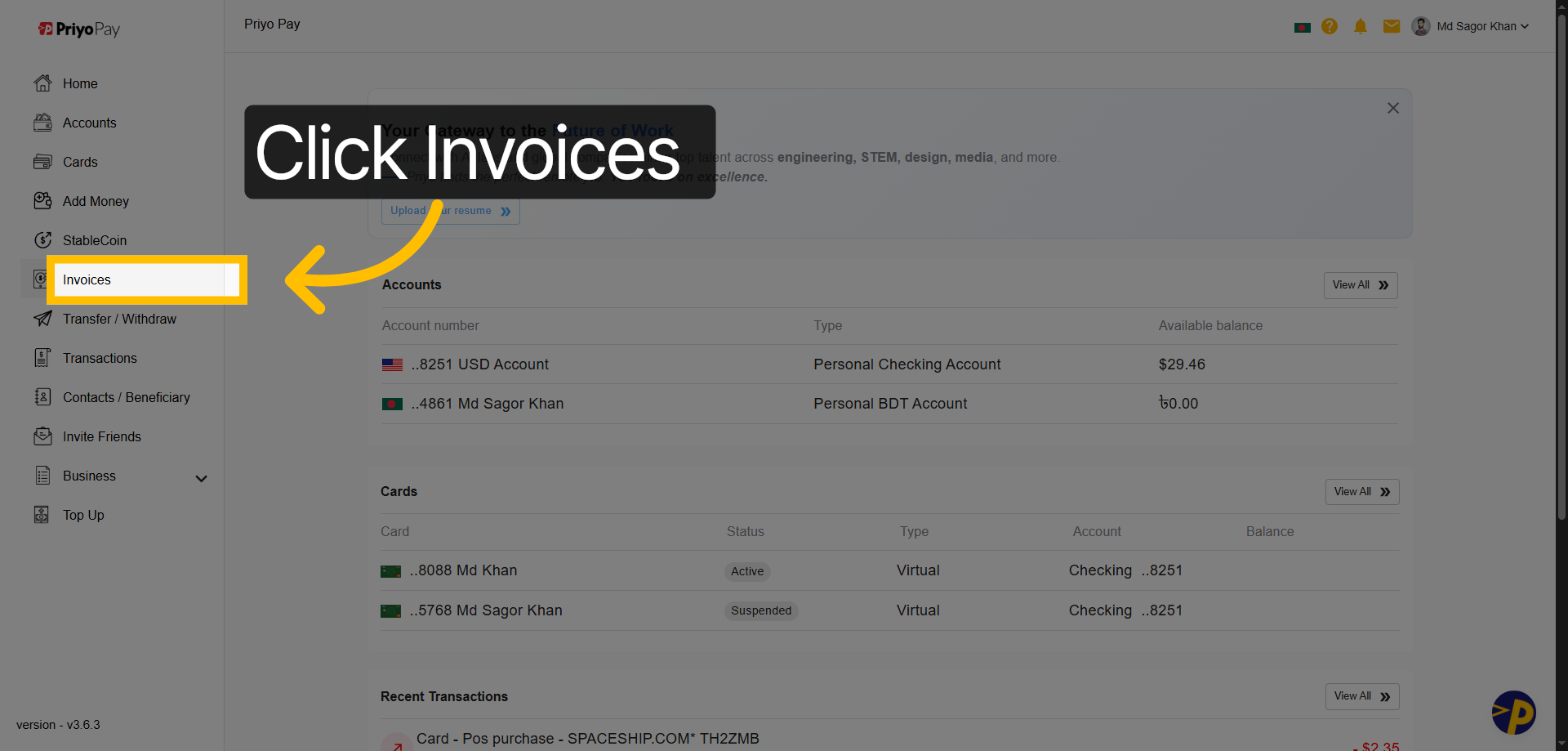Click the user avatar image
The image size is (1568, 751).
click(x=1420, y=26)
